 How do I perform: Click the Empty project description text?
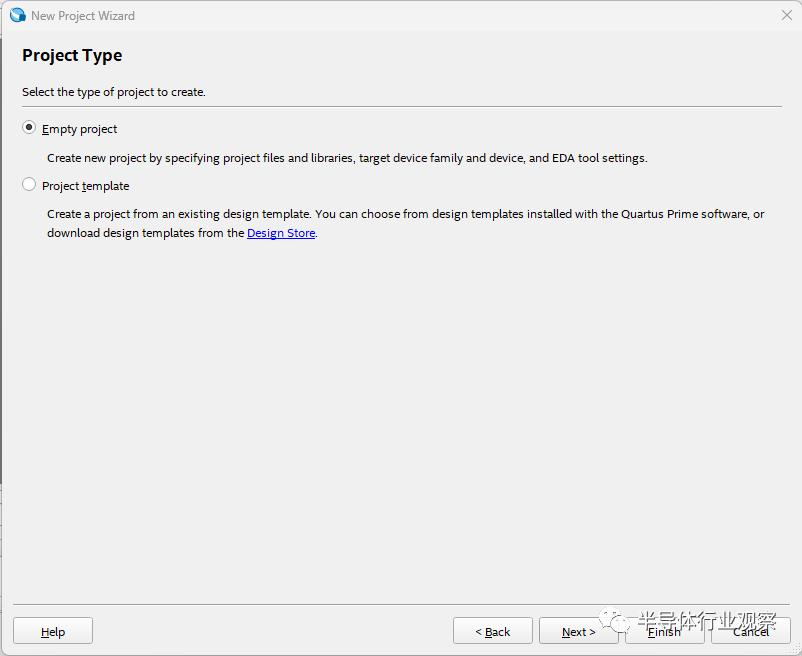pos(347,158)
